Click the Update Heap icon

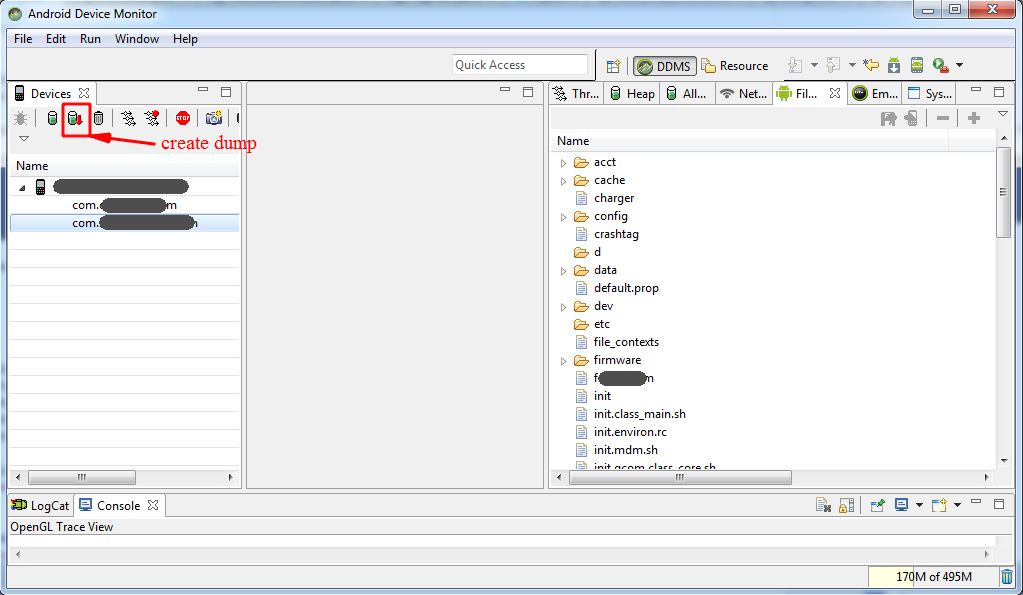tap(52, 118)
